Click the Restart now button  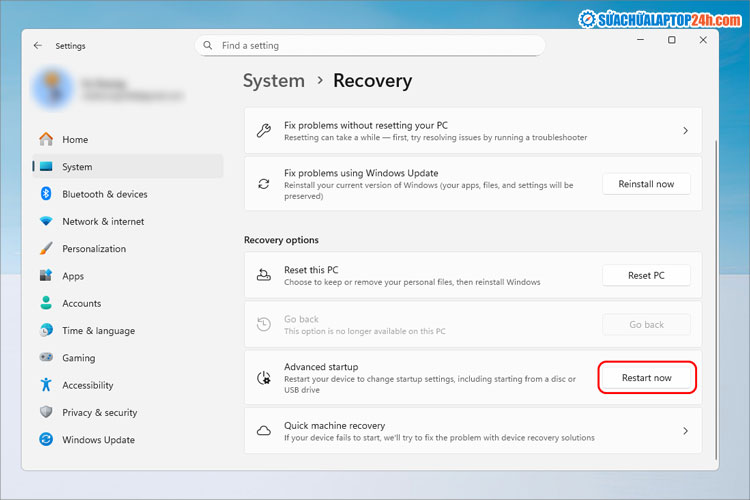647,378
